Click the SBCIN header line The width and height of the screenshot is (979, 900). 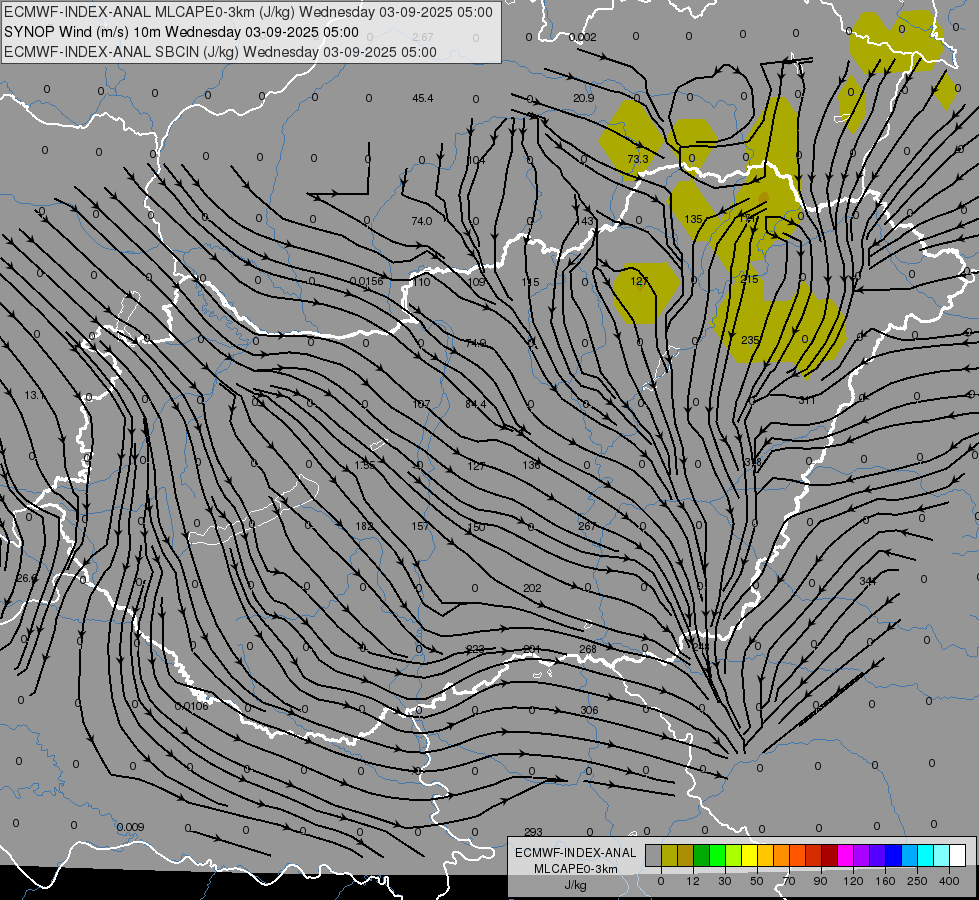220,52
